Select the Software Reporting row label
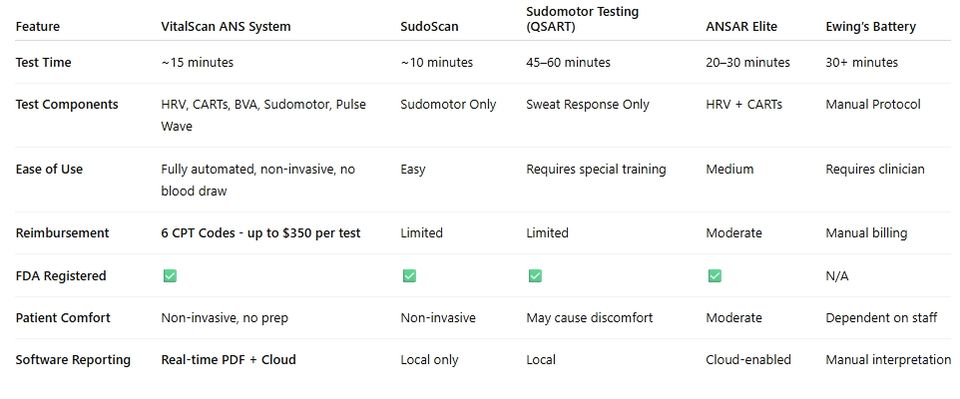The image size is (960, 399). coord(73,360)
